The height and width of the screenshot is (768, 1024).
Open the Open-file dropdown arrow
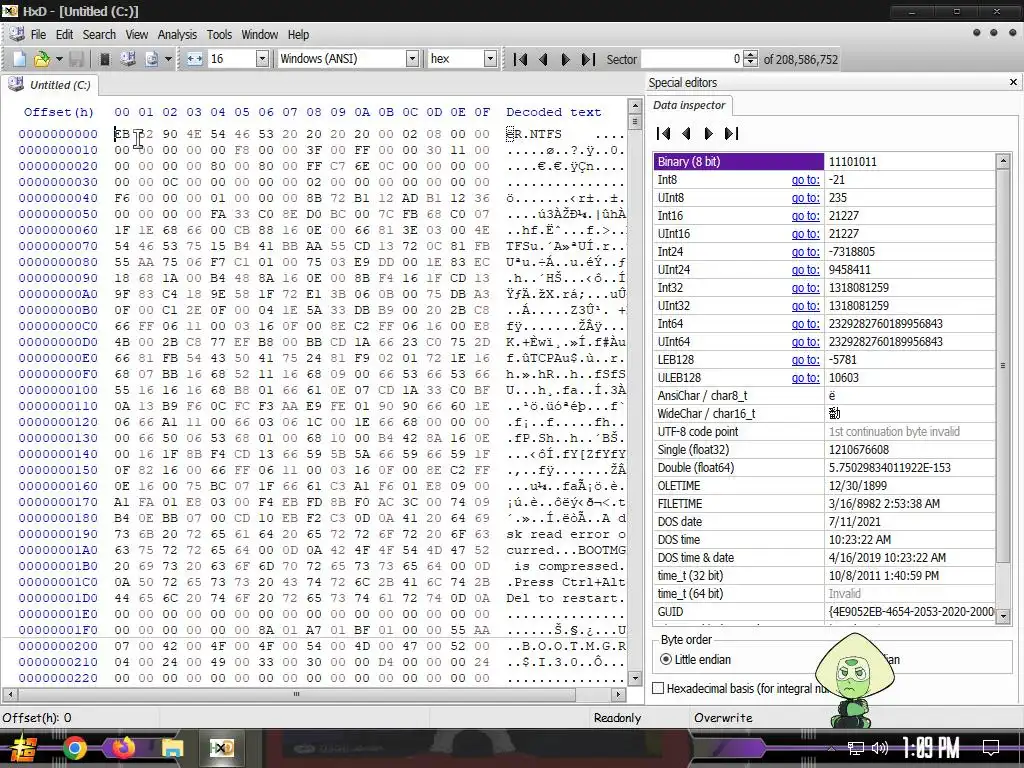(59, 59)
